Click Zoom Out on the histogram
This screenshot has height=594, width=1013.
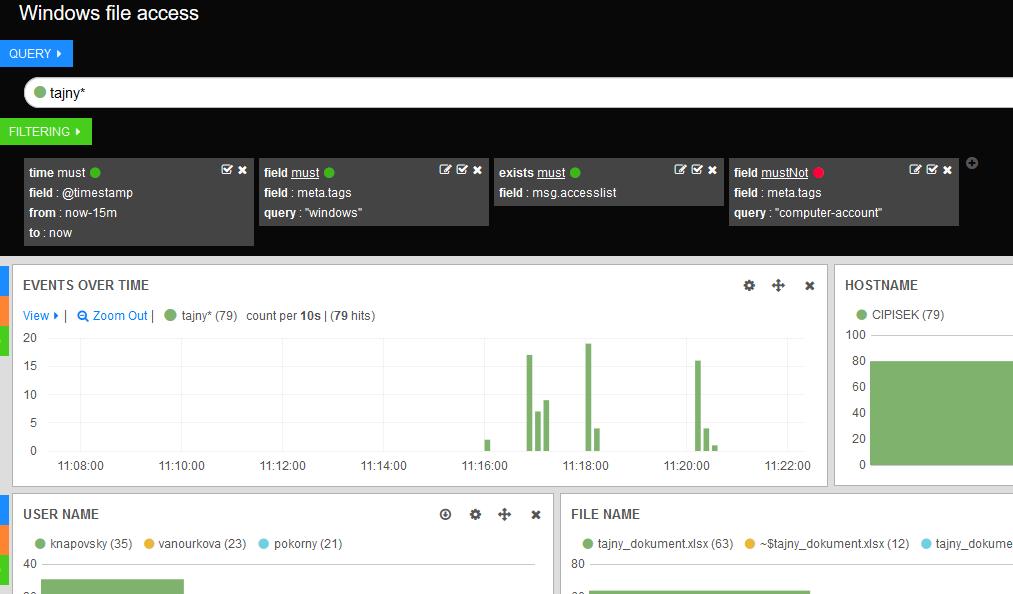point(112,315)
